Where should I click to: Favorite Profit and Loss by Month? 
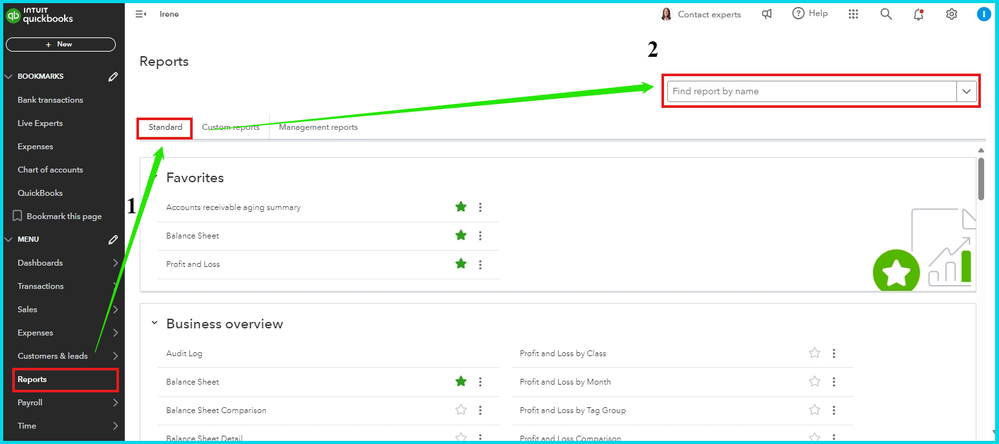pyautogui.click(x=814, y=381)
